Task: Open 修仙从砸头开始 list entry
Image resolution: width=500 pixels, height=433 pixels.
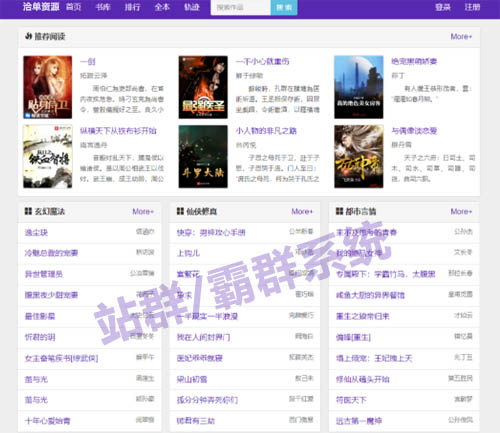Action: tap(362, 379)
